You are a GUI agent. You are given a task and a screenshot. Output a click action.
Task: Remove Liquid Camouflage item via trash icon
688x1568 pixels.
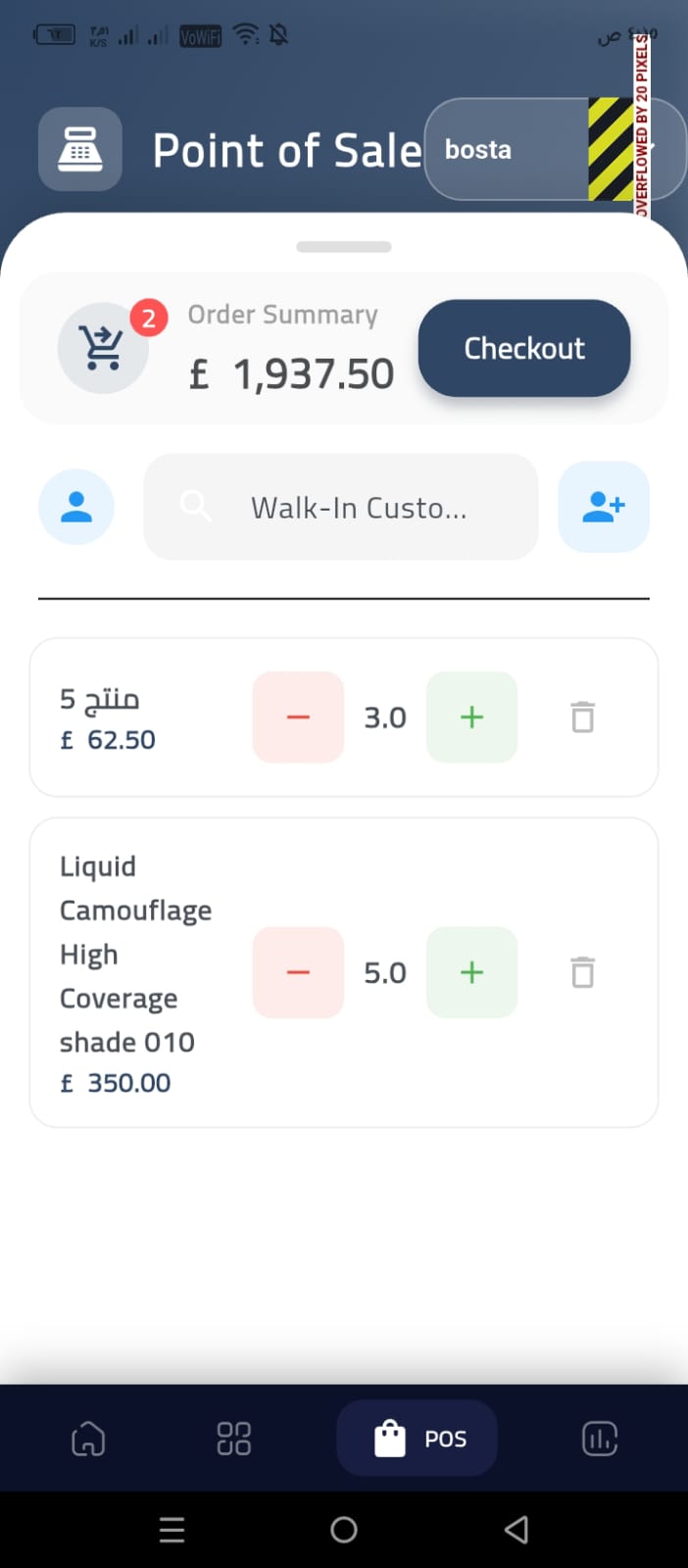click(x=582, y=972)
